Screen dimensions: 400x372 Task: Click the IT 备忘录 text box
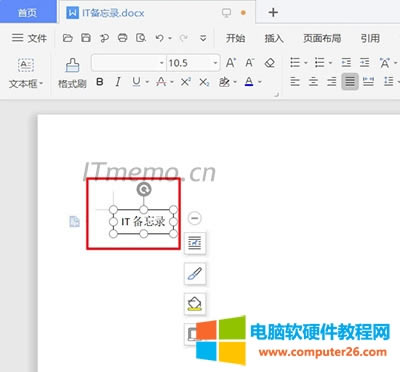tap(143, 222)
